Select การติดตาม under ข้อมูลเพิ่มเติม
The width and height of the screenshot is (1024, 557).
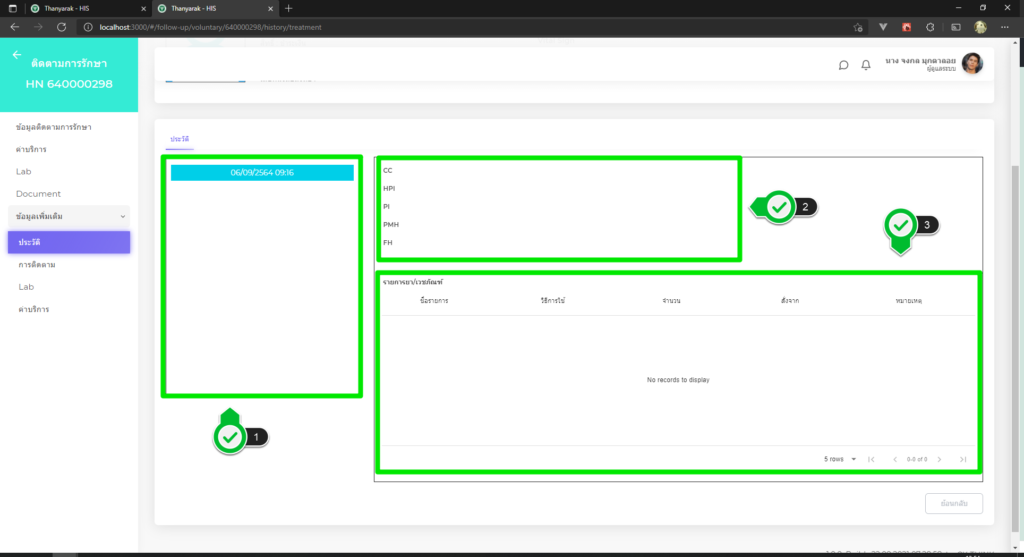tap(36, 265)
